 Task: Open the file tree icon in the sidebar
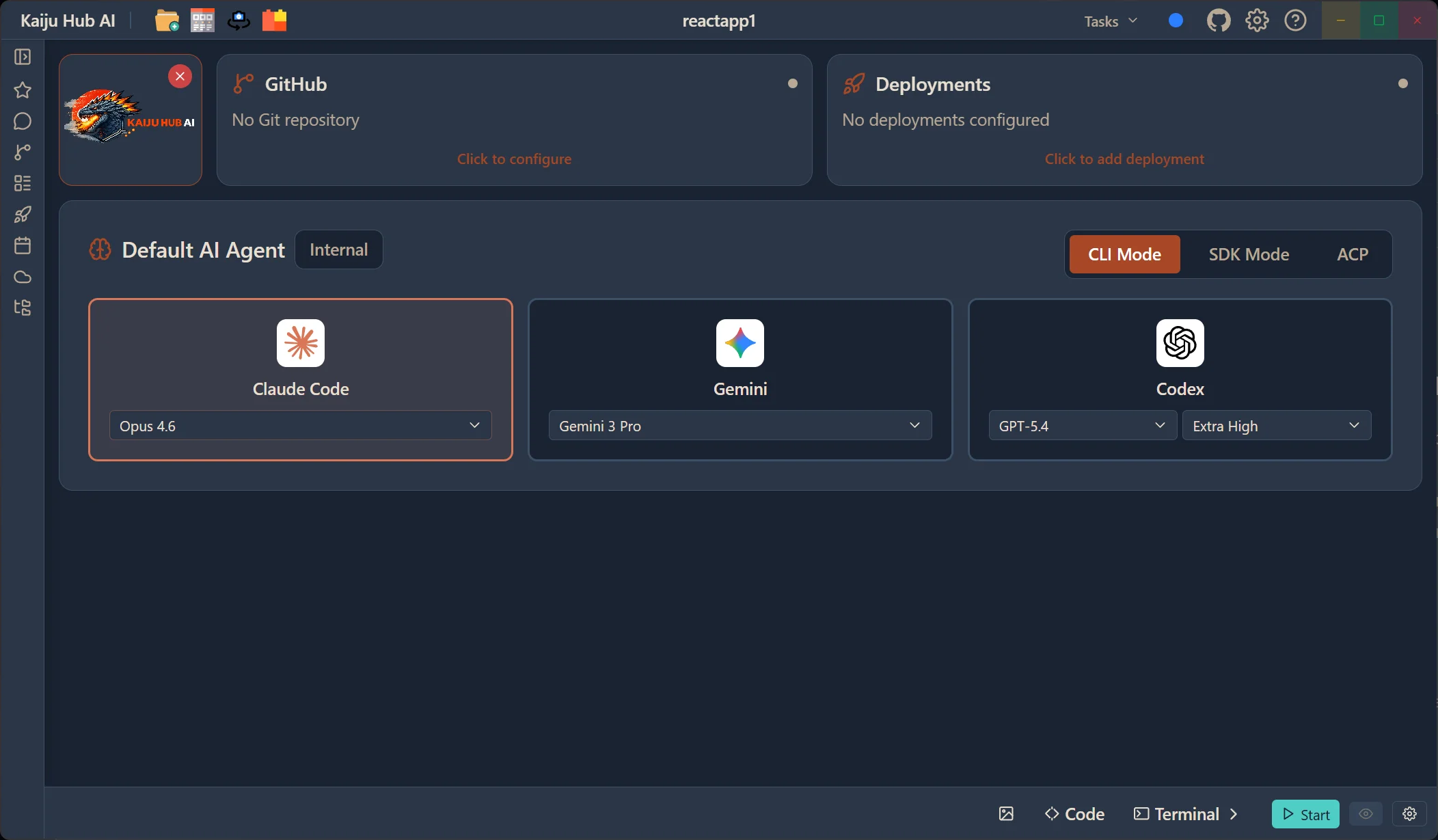[23, 308]
